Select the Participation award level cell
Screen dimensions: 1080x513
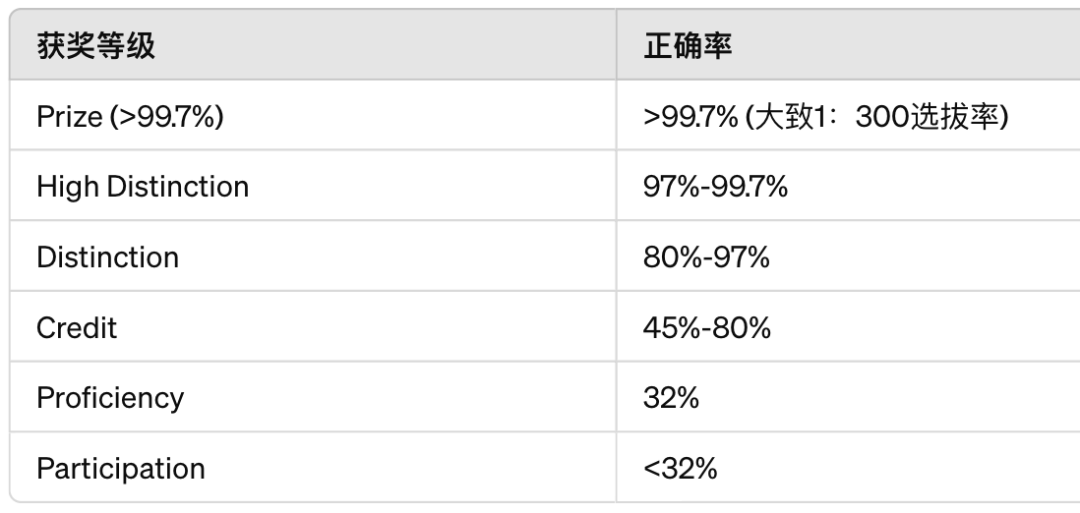click(120, 467)
